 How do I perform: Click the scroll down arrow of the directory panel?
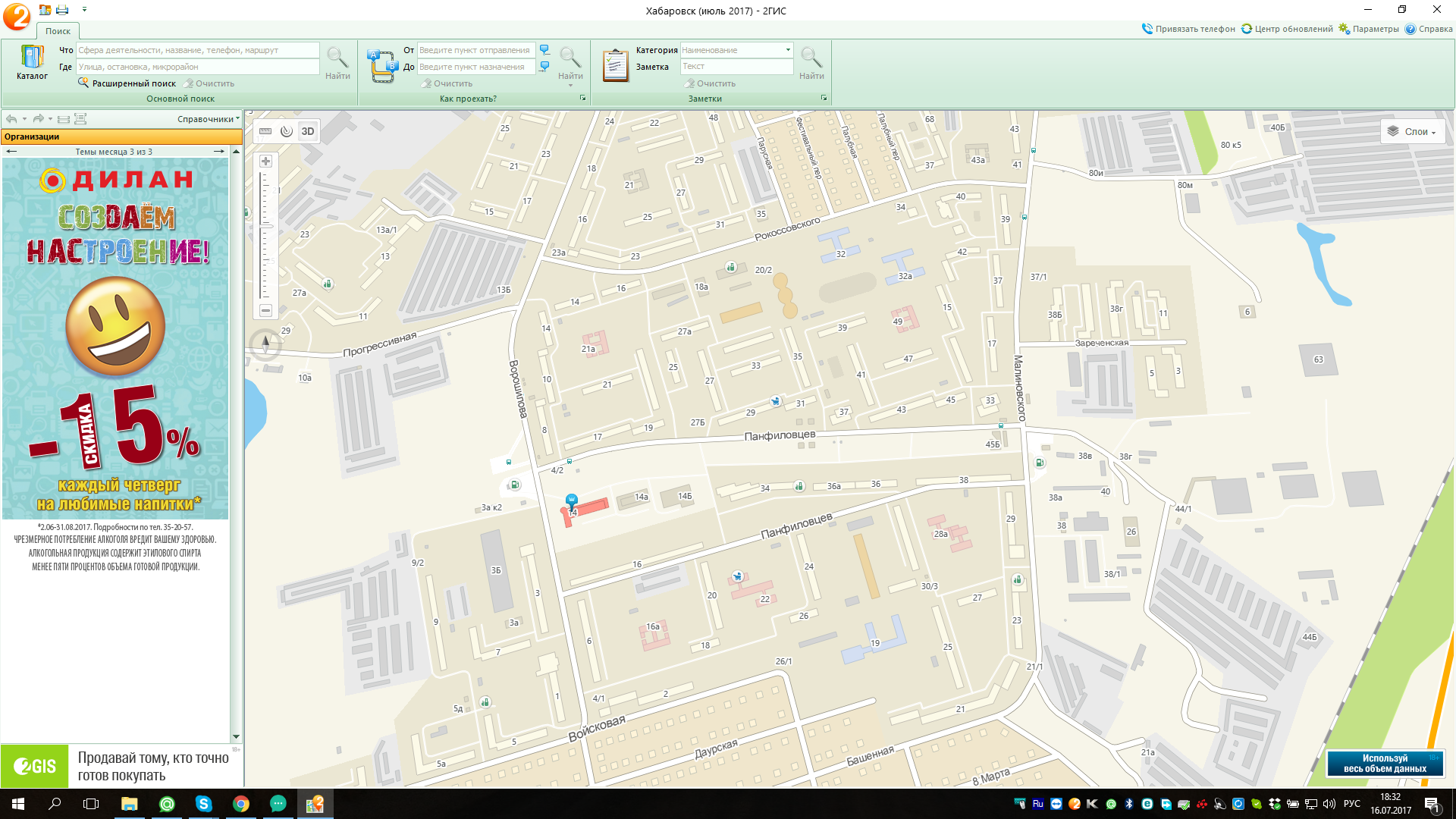[x=236, y=736]
